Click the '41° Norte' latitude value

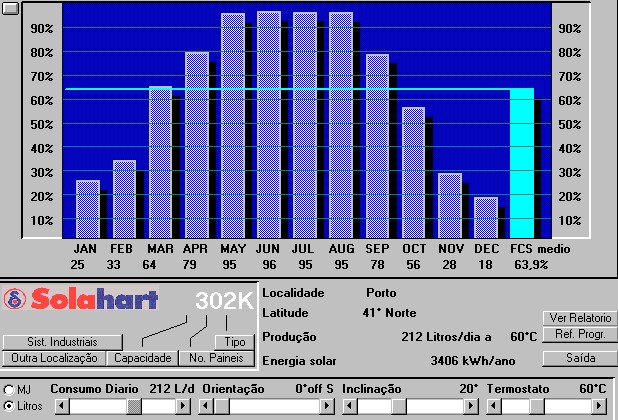click(x=389, y=313)
